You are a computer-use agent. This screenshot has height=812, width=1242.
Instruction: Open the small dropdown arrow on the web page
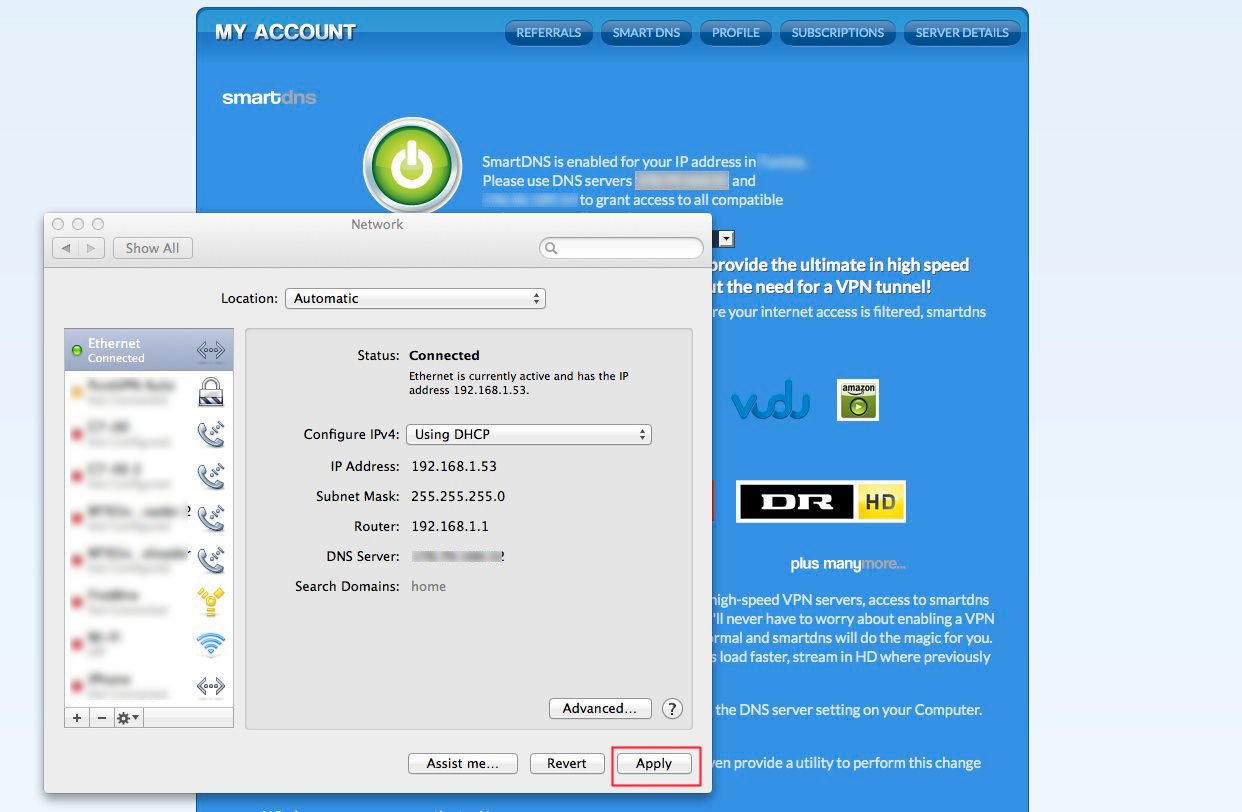pyautogui.click(x=727, y=238)
